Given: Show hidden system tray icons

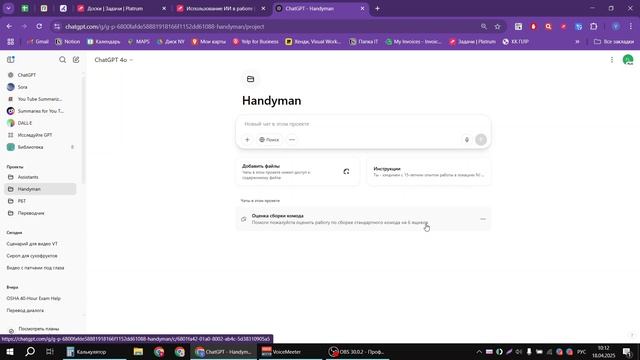Looking at the screenshot, I should pyautogui.click(x=478, y=352).
